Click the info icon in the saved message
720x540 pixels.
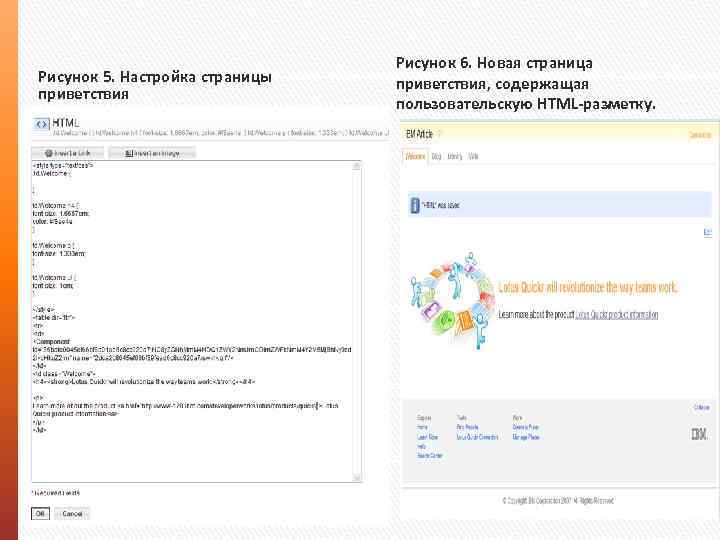pos(415,205)
